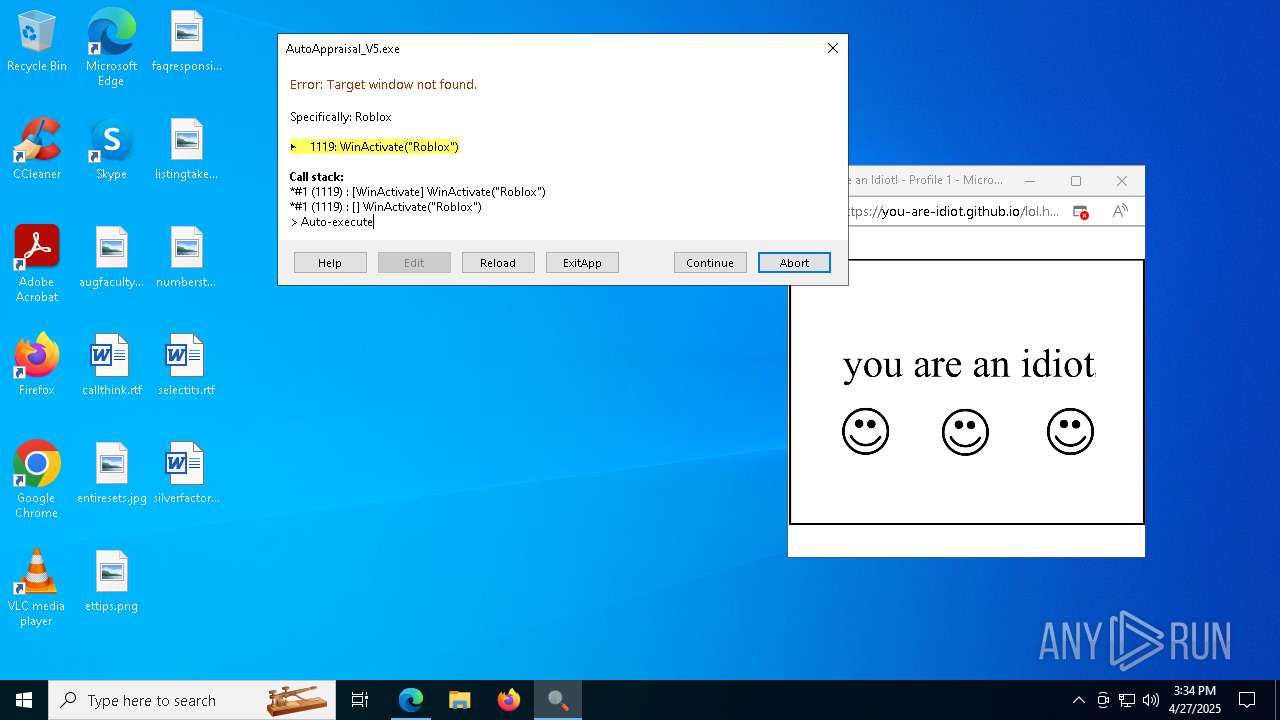Select the listingtake... file icon
Screen dimensions: 1280x720
coord(187,150)
